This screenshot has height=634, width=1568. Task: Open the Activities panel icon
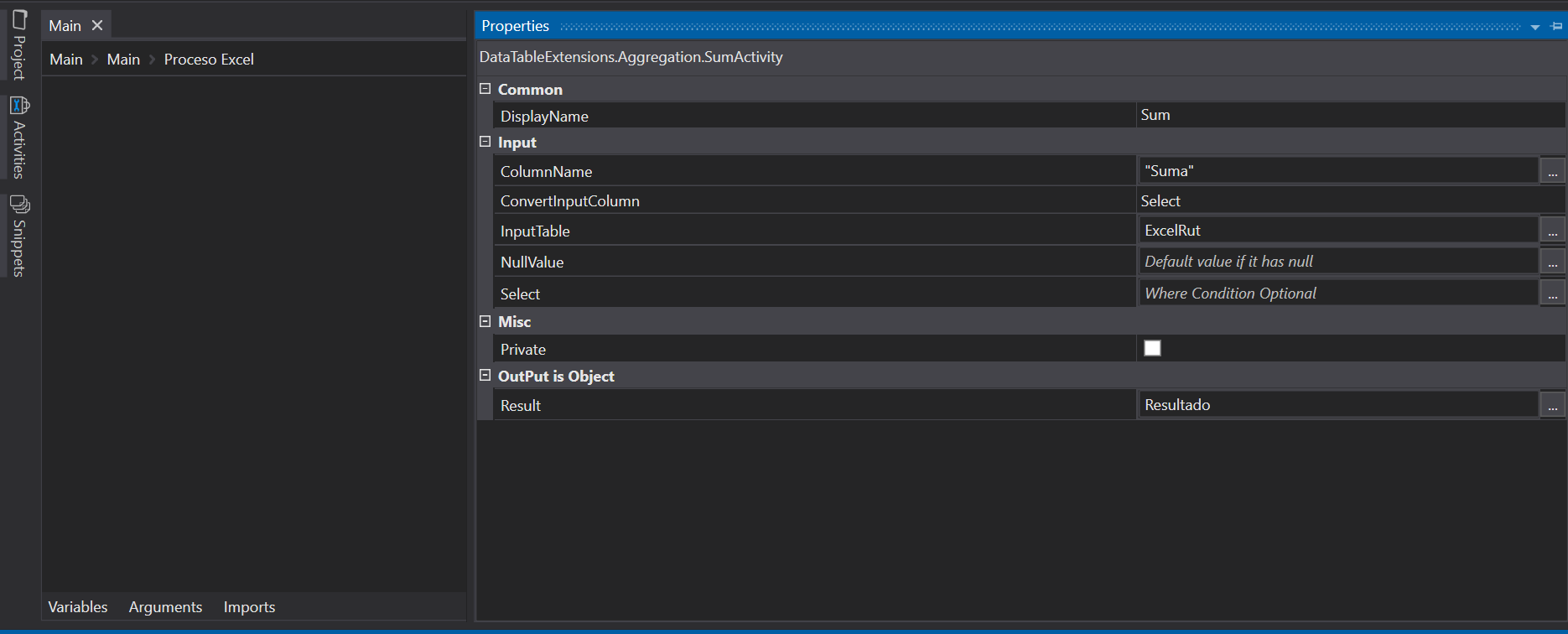[x=19, y=106]
